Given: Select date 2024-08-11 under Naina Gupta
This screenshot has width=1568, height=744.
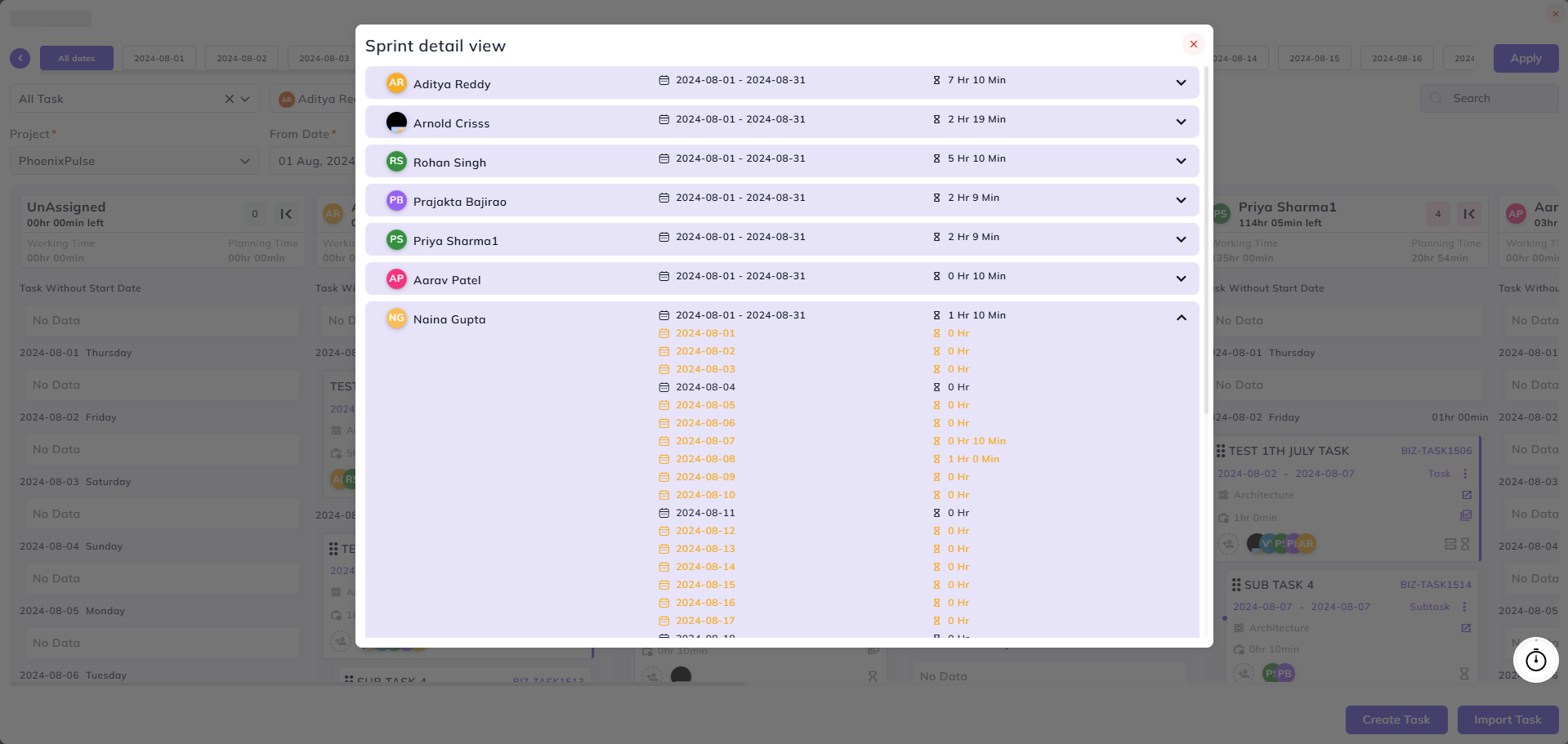Looking at the screenshot, I should click(x=705, y=513).
